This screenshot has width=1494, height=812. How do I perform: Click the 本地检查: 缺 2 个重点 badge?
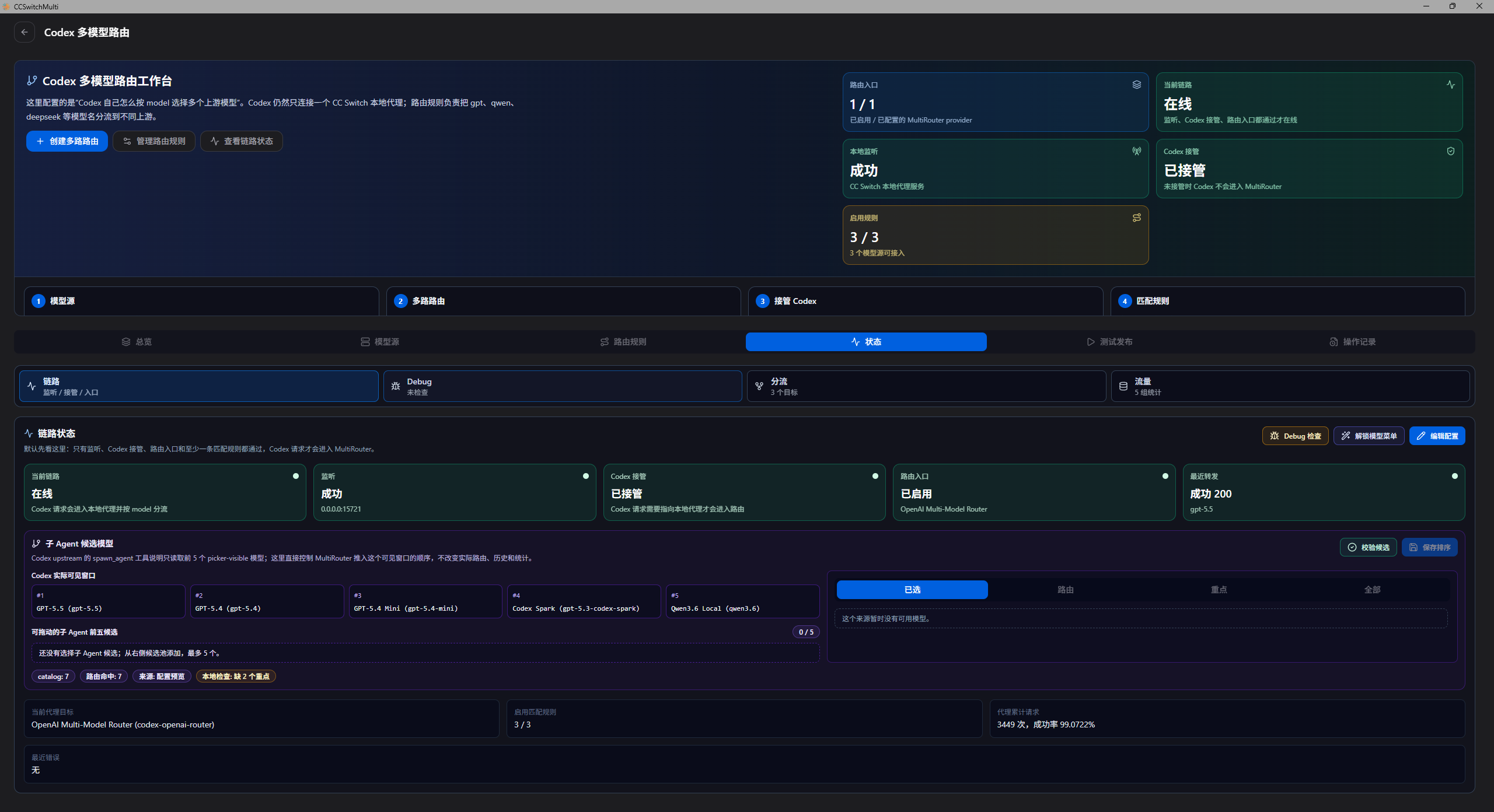click(236, 676)
